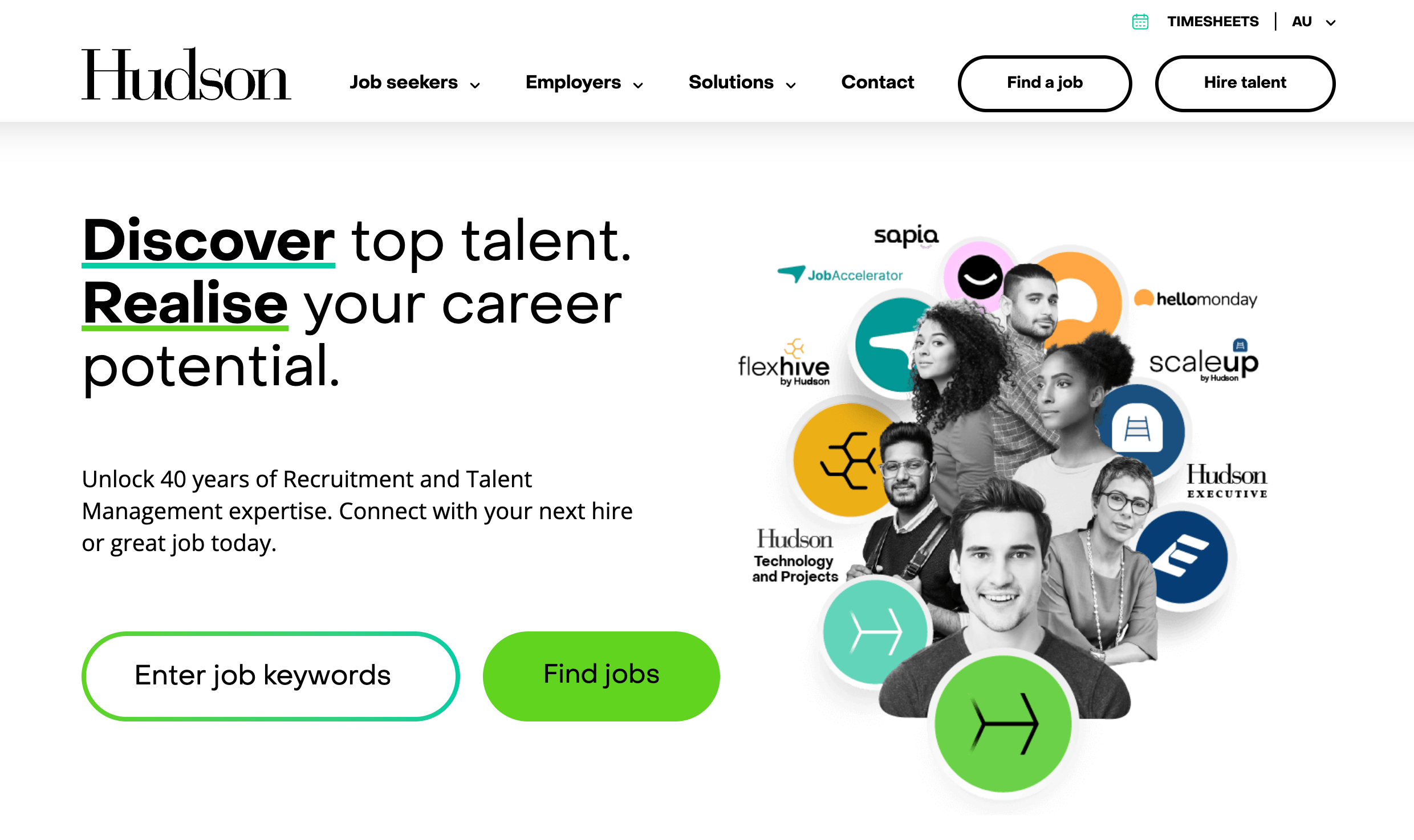Click the green Find jobs button
The image size is (1414, 840).
[x=601, y=675]
